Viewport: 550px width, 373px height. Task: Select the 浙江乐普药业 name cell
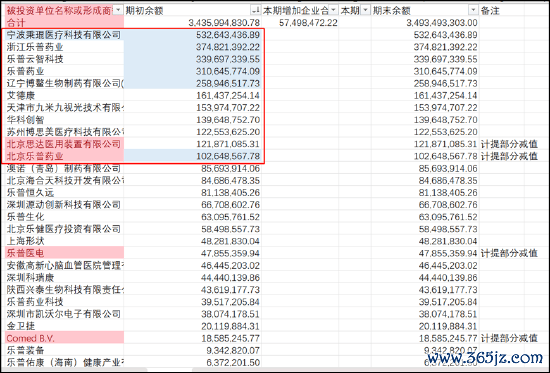64,47
